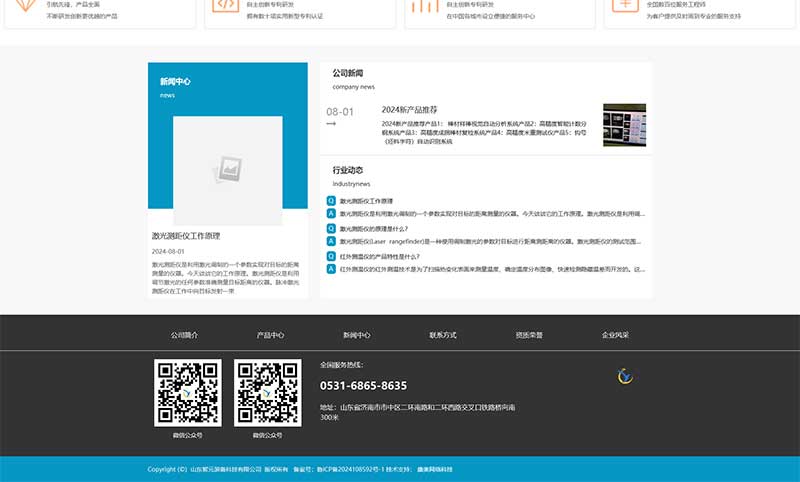This screenshot has width=800, height=482.
Task: Click Q icon beside 红外测温仪的产品特性是什么
Action: tap(331, 257)
